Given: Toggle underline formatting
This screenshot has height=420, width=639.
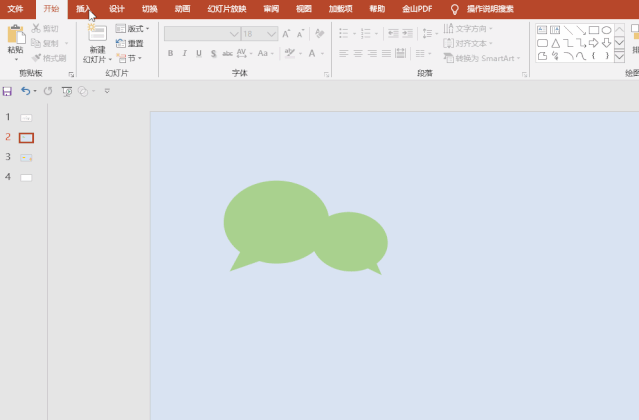Looking at the screenshot, I should 199,53.
